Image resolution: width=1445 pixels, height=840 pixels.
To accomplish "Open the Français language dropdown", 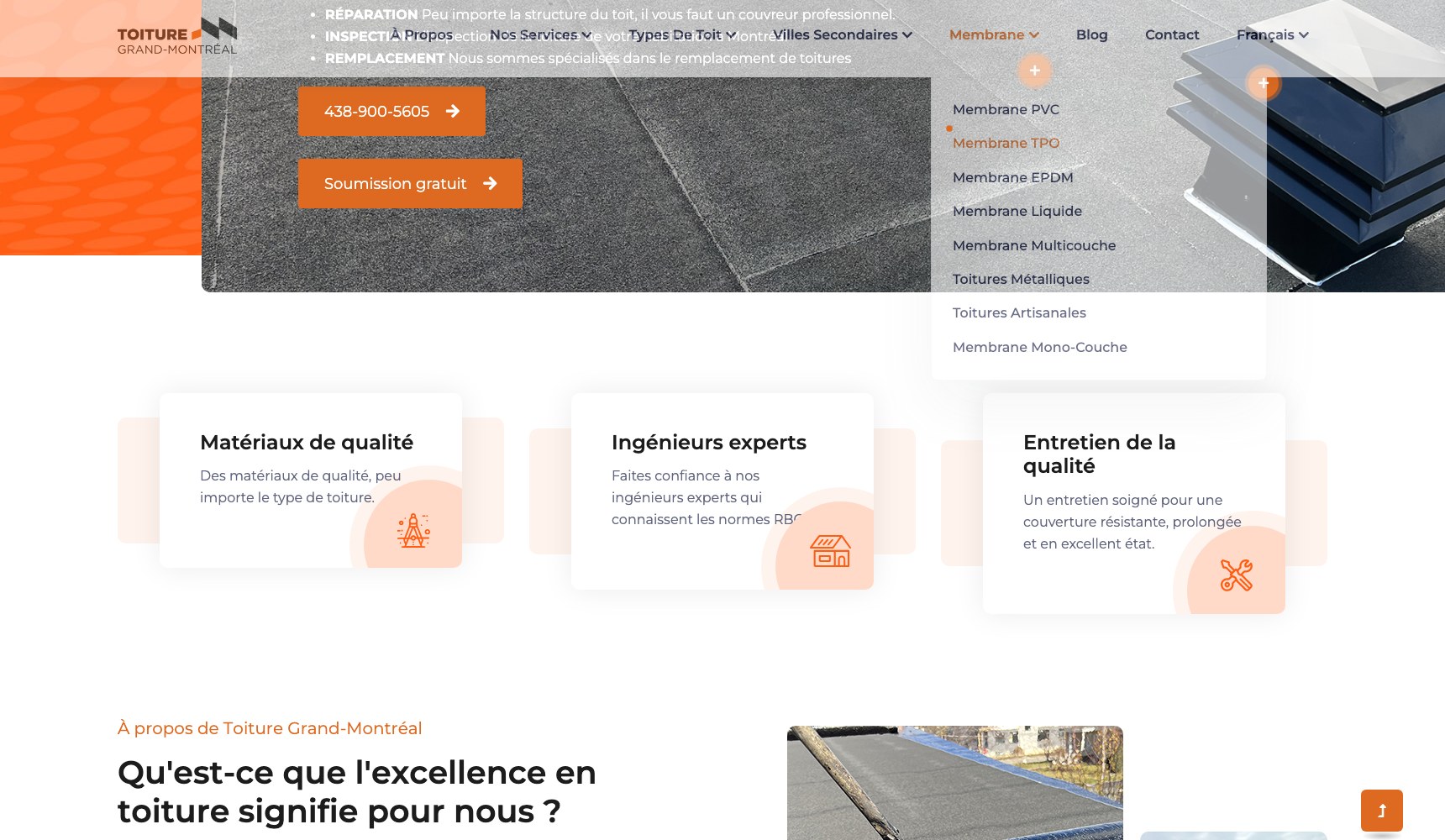I will 1273,34.
